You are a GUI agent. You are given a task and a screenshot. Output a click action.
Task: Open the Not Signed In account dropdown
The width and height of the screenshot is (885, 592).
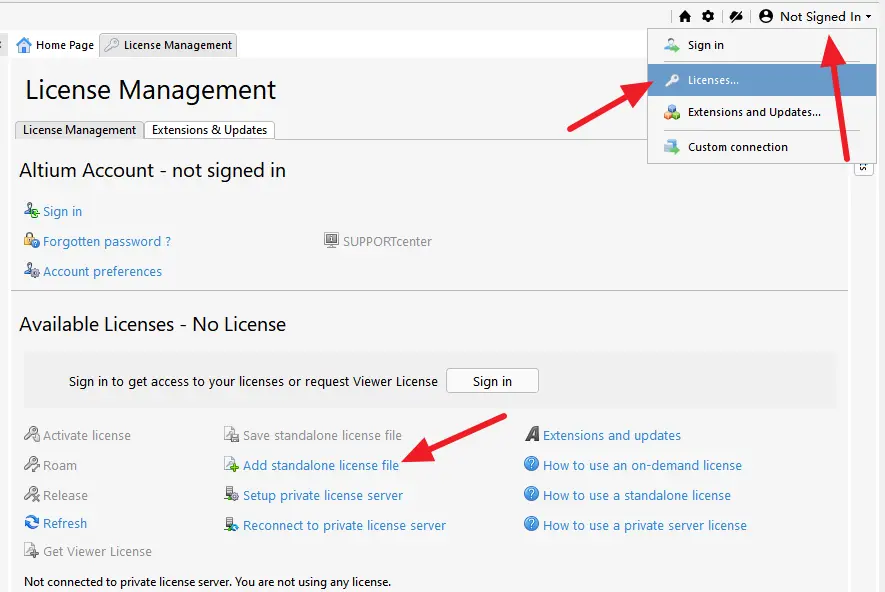click(815, 16)
